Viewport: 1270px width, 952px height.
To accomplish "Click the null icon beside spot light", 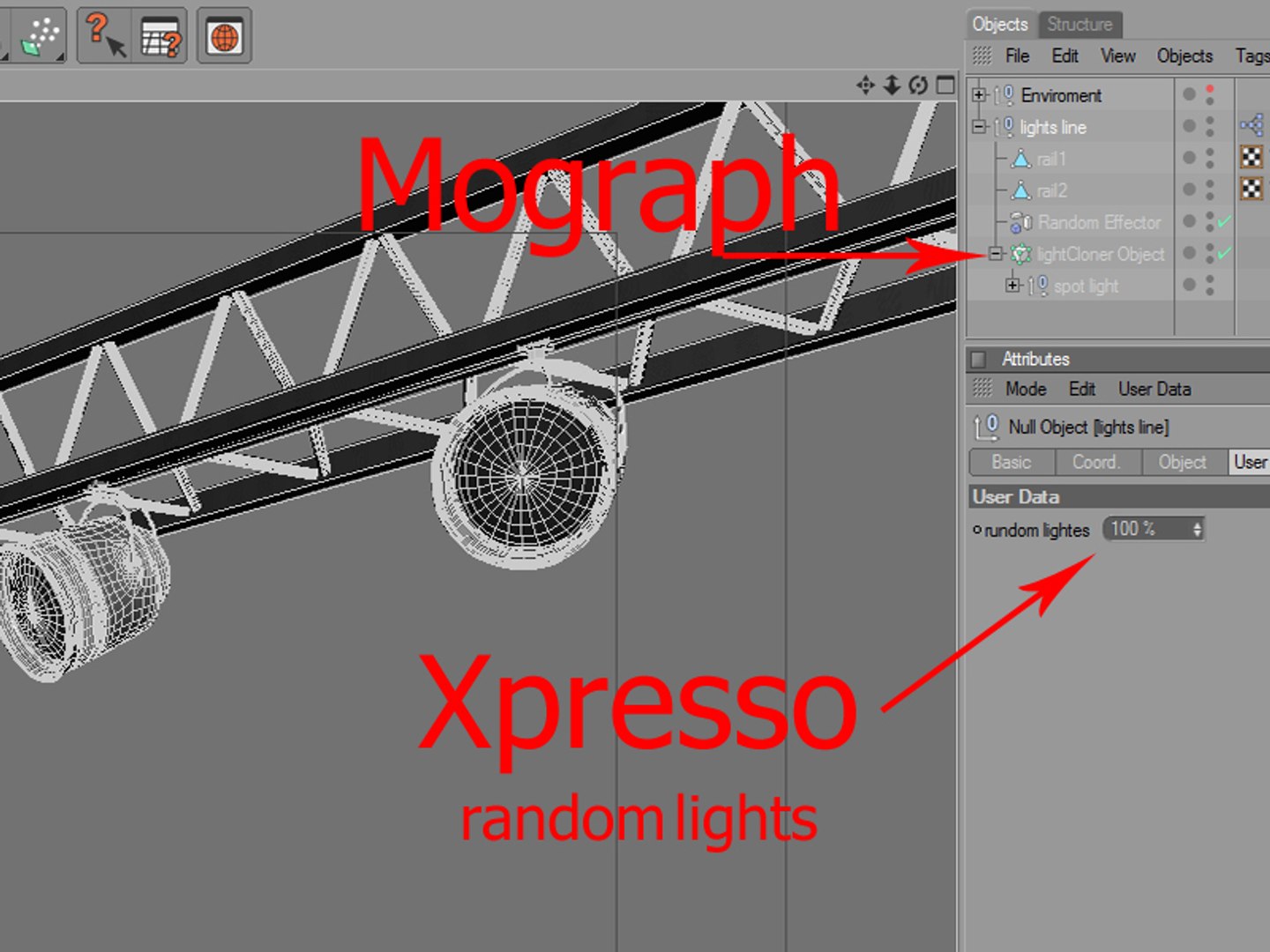I will click(x=1038, y=286).
